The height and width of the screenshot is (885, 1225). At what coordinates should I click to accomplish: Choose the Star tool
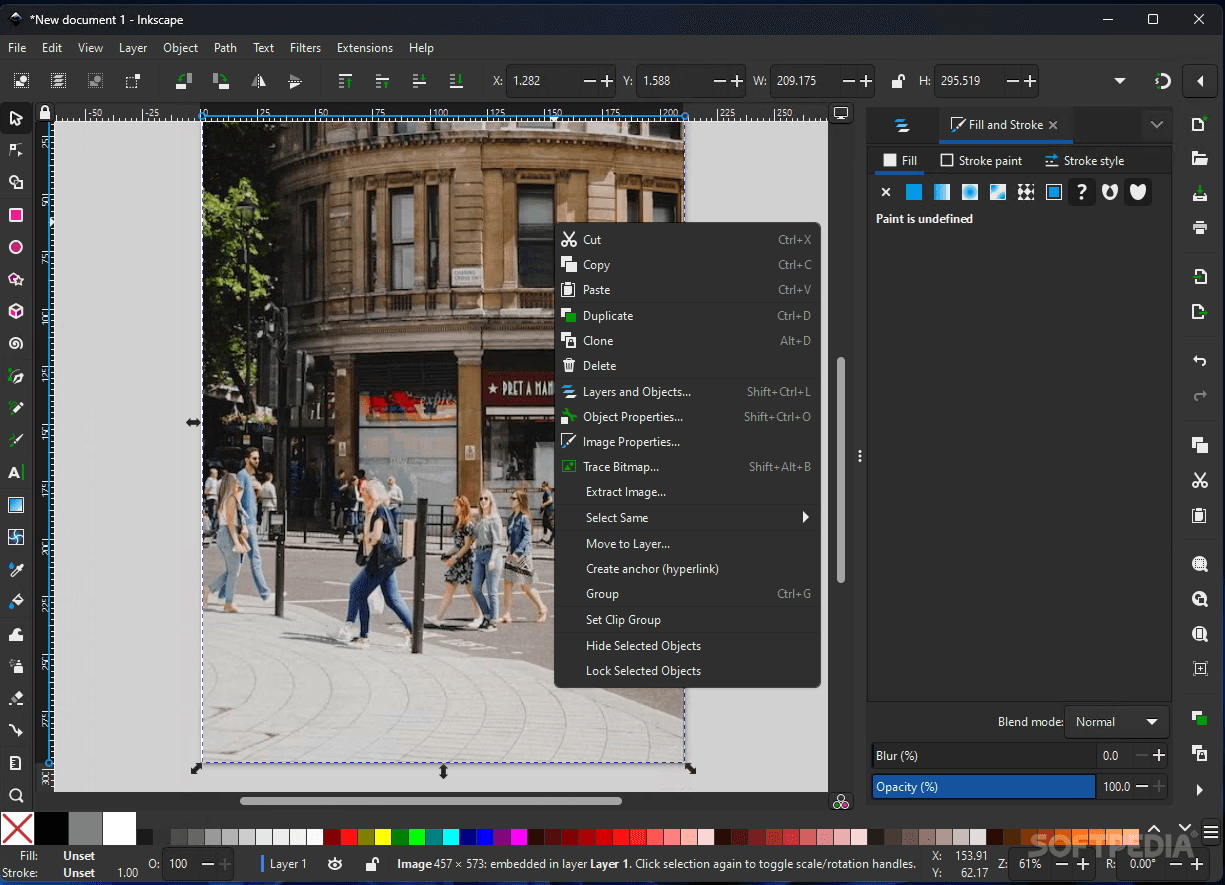click(x=16, y=279)
